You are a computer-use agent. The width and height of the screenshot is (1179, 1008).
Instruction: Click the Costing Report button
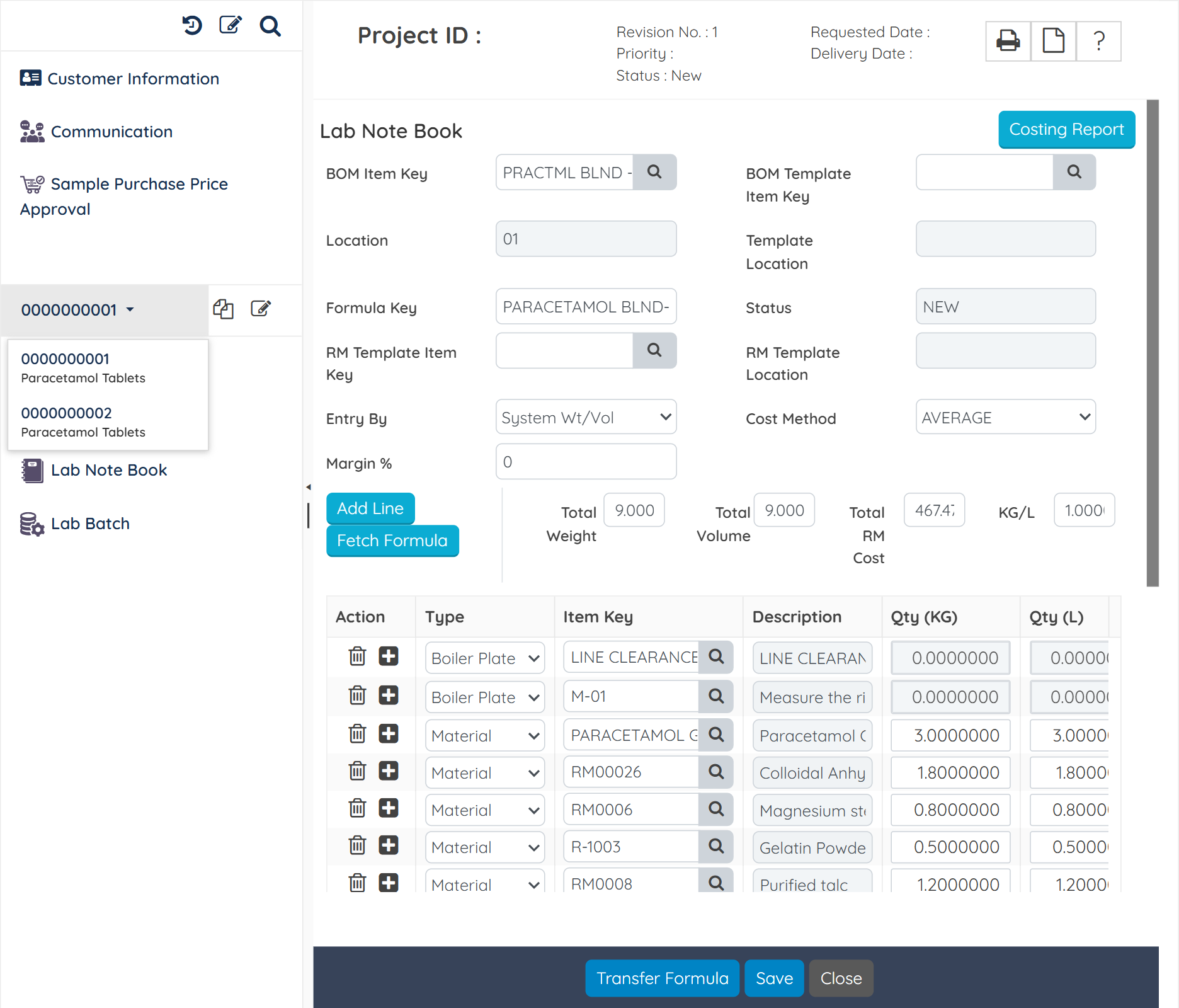(1066, 129)
